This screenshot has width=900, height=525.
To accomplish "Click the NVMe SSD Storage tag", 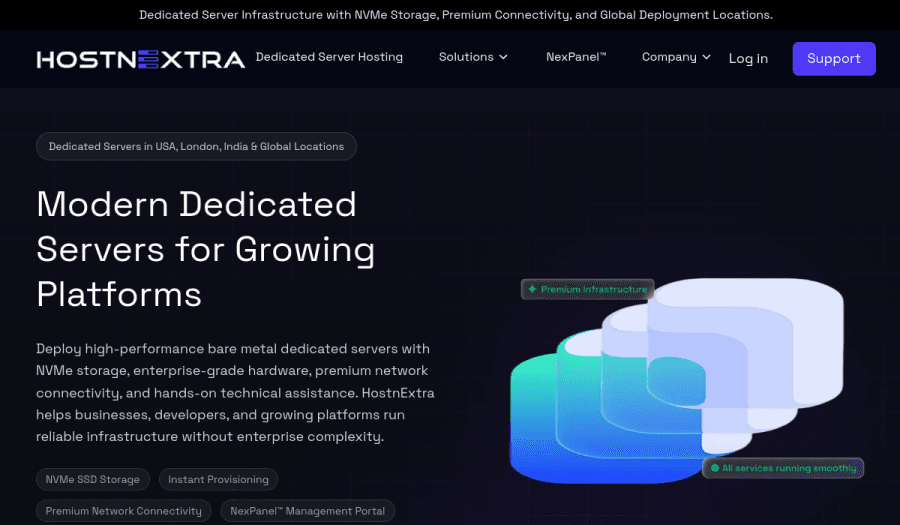I will (92, 479).
